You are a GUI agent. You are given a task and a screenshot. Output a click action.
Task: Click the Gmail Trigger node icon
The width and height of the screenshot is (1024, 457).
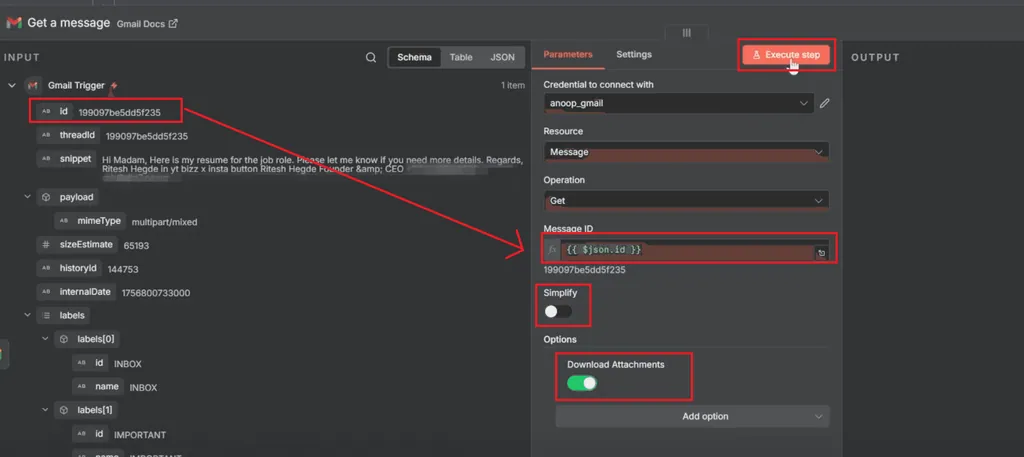click(33, 86)
